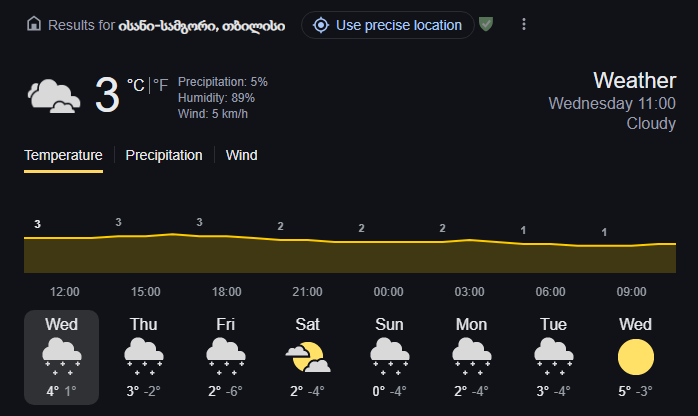The width and height of the screenshot is (698, 416).
Task: Click the green privacy shield icon
Action: tap(486, 24)
